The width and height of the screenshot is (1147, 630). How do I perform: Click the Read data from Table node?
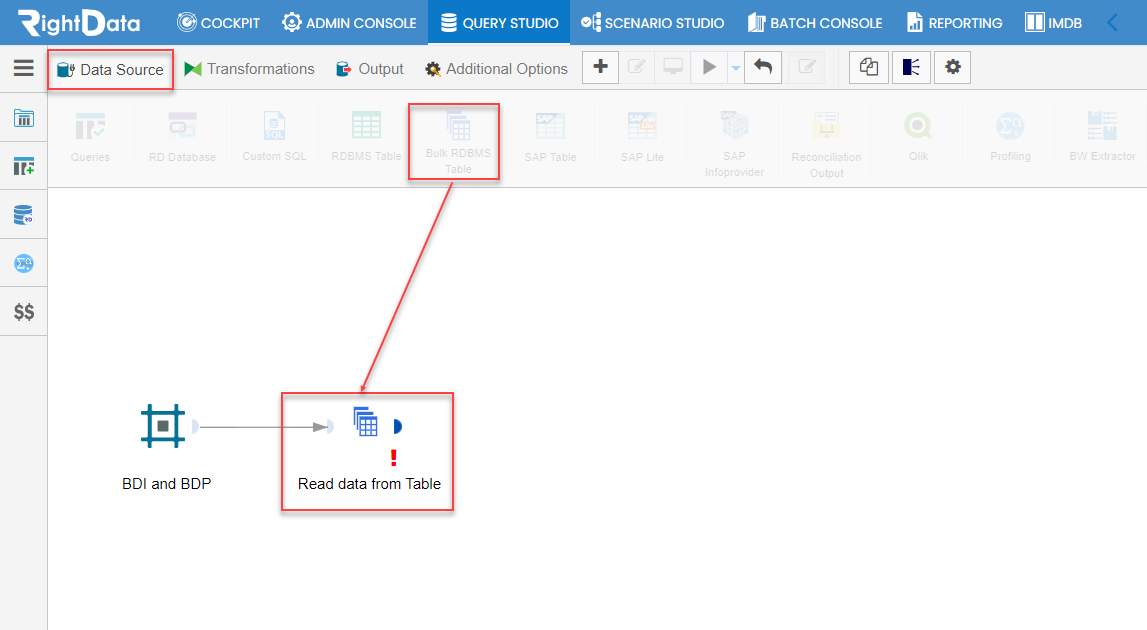tap(368, 450)
